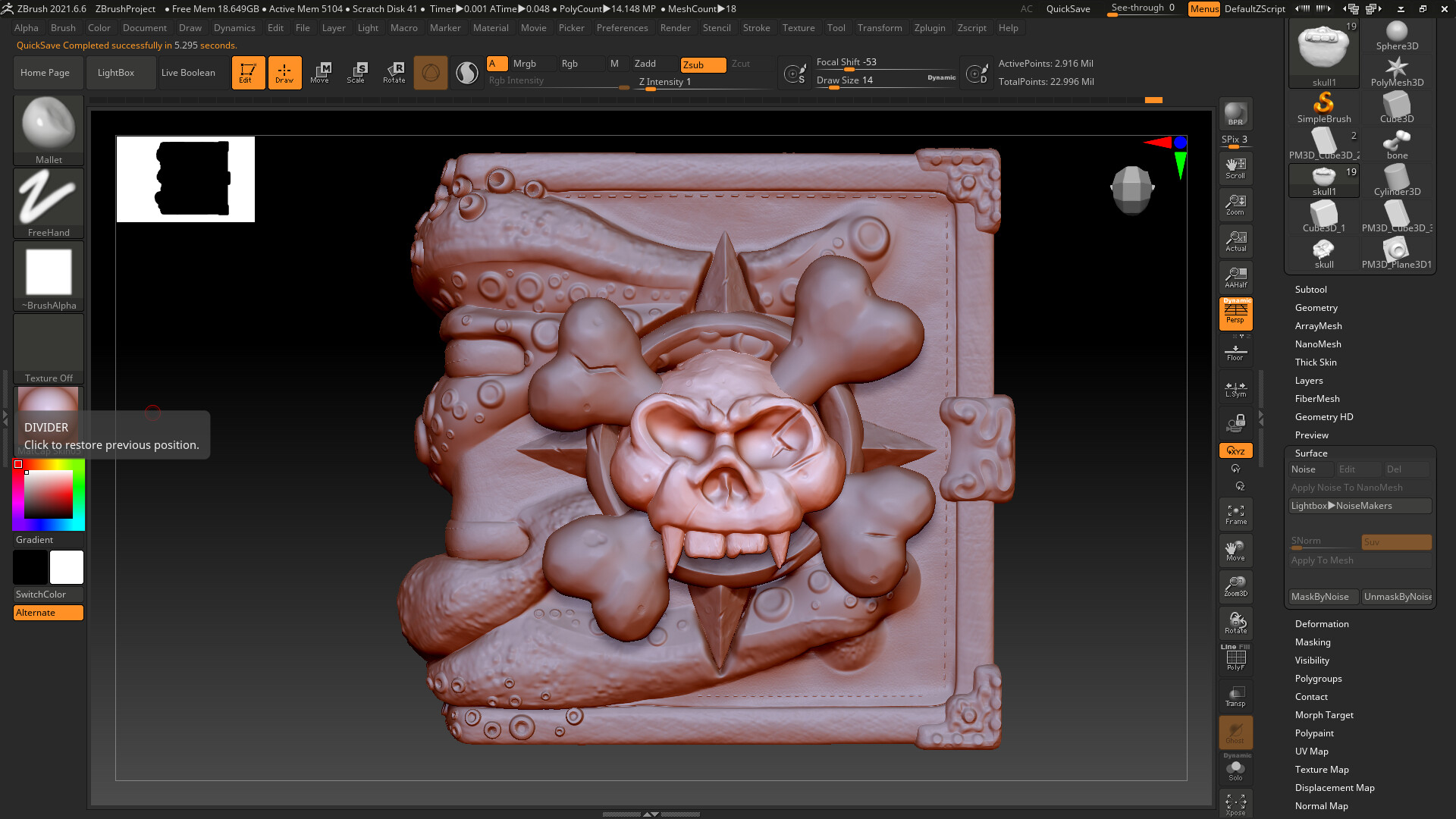Turn on the Floor grid
Viewport: 1456px width, 819px height.
1235,351
